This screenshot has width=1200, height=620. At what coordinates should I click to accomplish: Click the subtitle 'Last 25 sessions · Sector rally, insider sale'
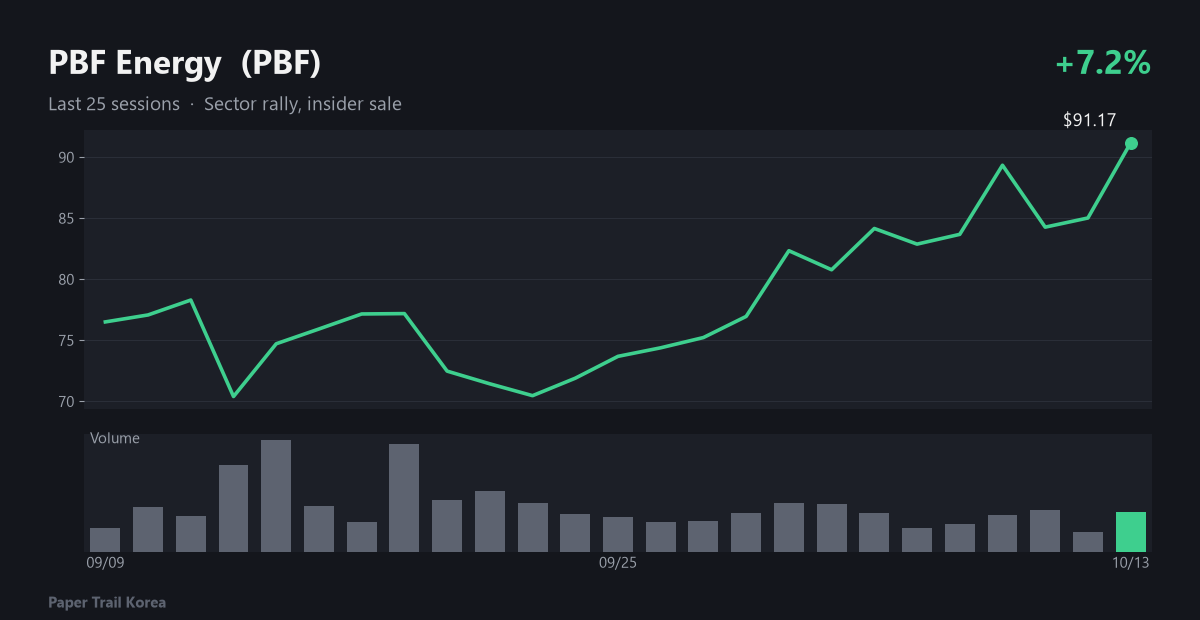pos(225,104)
